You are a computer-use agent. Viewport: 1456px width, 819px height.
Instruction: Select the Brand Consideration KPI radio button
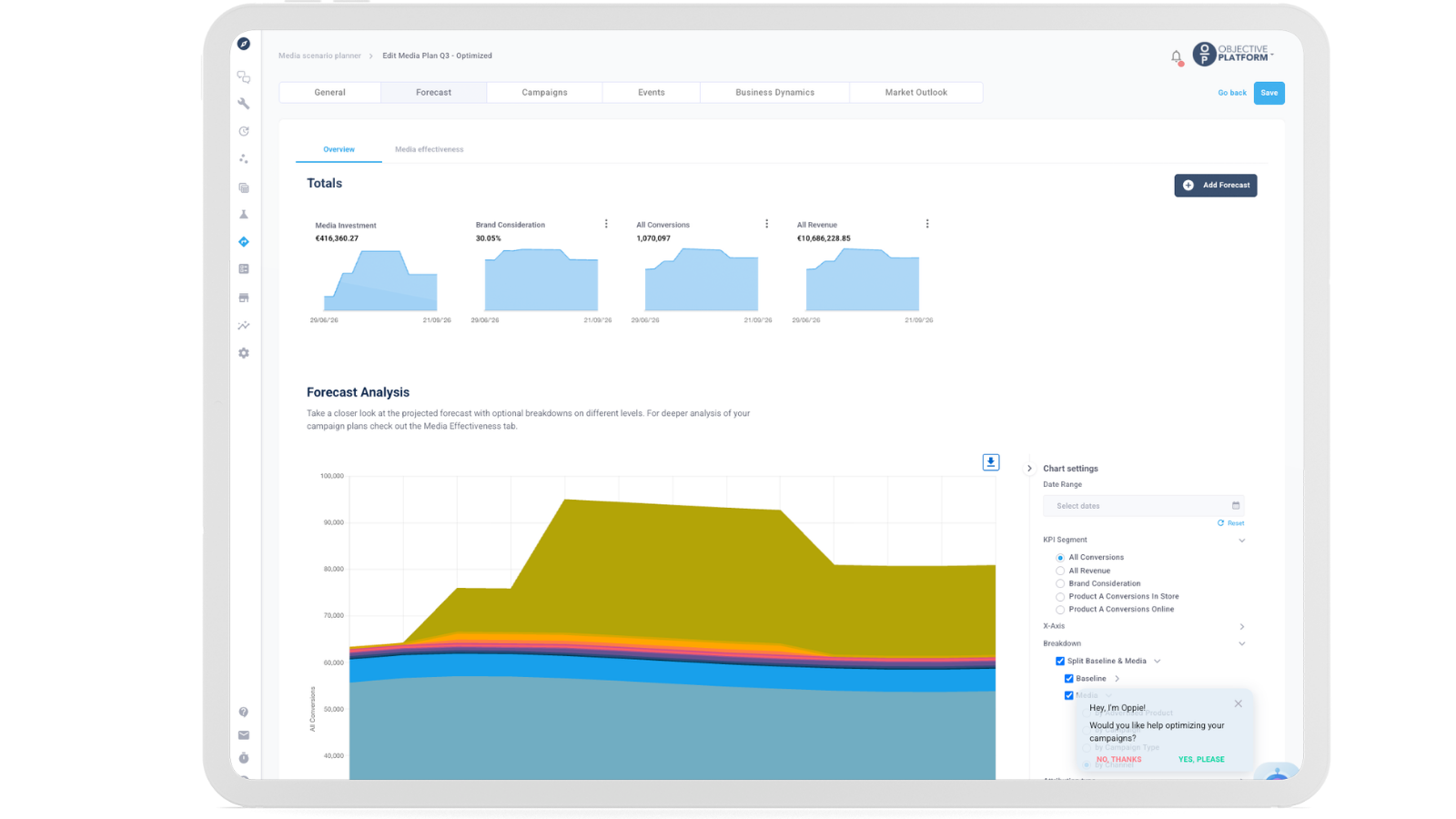click(x=1060, y=583)
